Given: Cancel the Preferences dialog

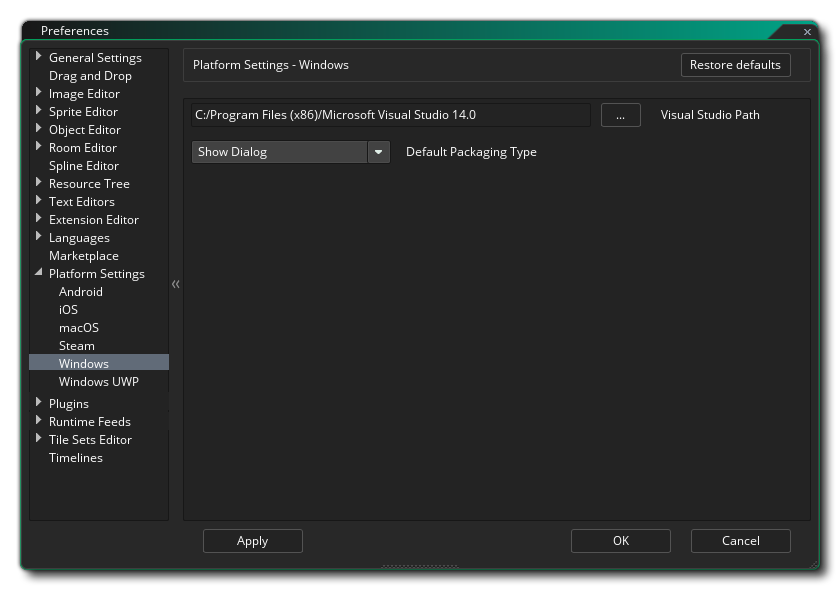Looking at the screenshot, I should point(740,541).
